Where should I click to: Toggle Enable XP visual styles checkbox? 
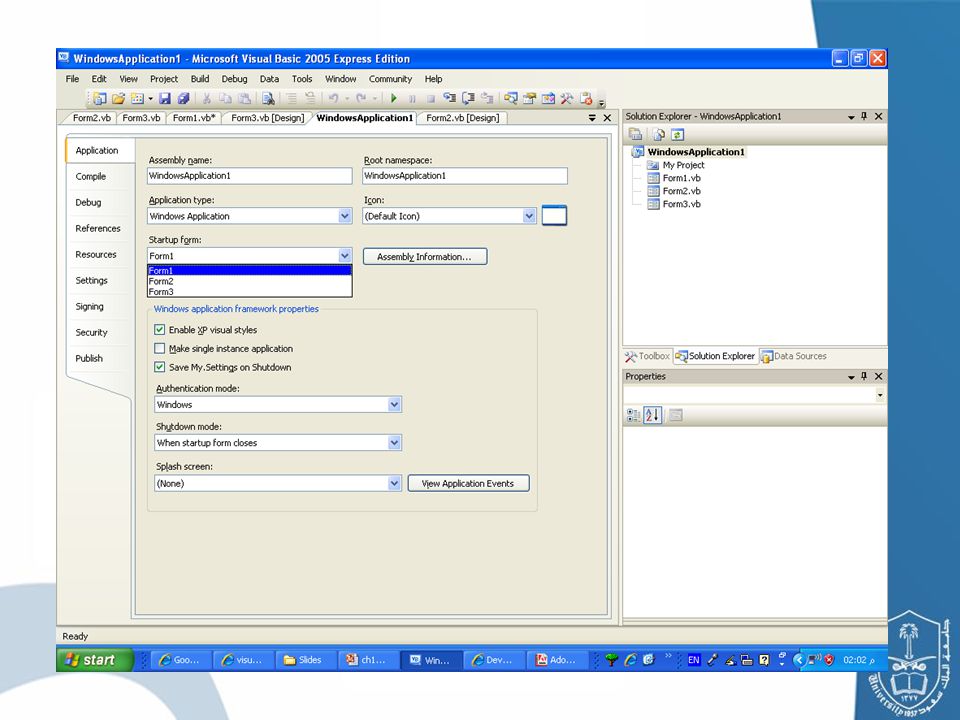[160, 330]
